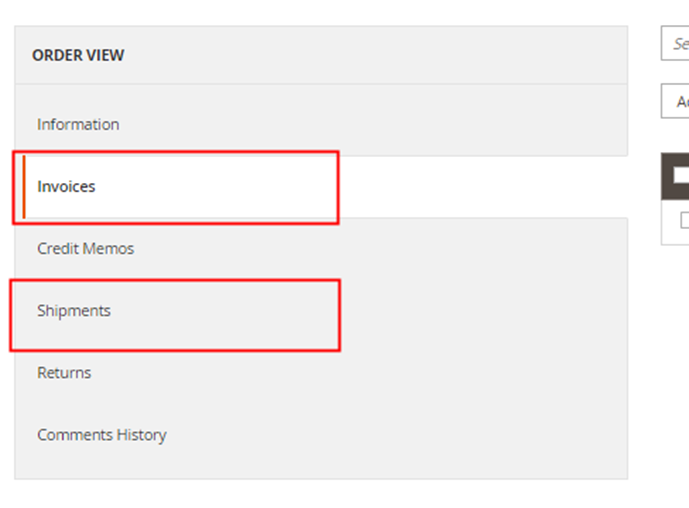Select the Credit Memos tab
The height and width of the screenshot is (508, 689).
(85, 249)
